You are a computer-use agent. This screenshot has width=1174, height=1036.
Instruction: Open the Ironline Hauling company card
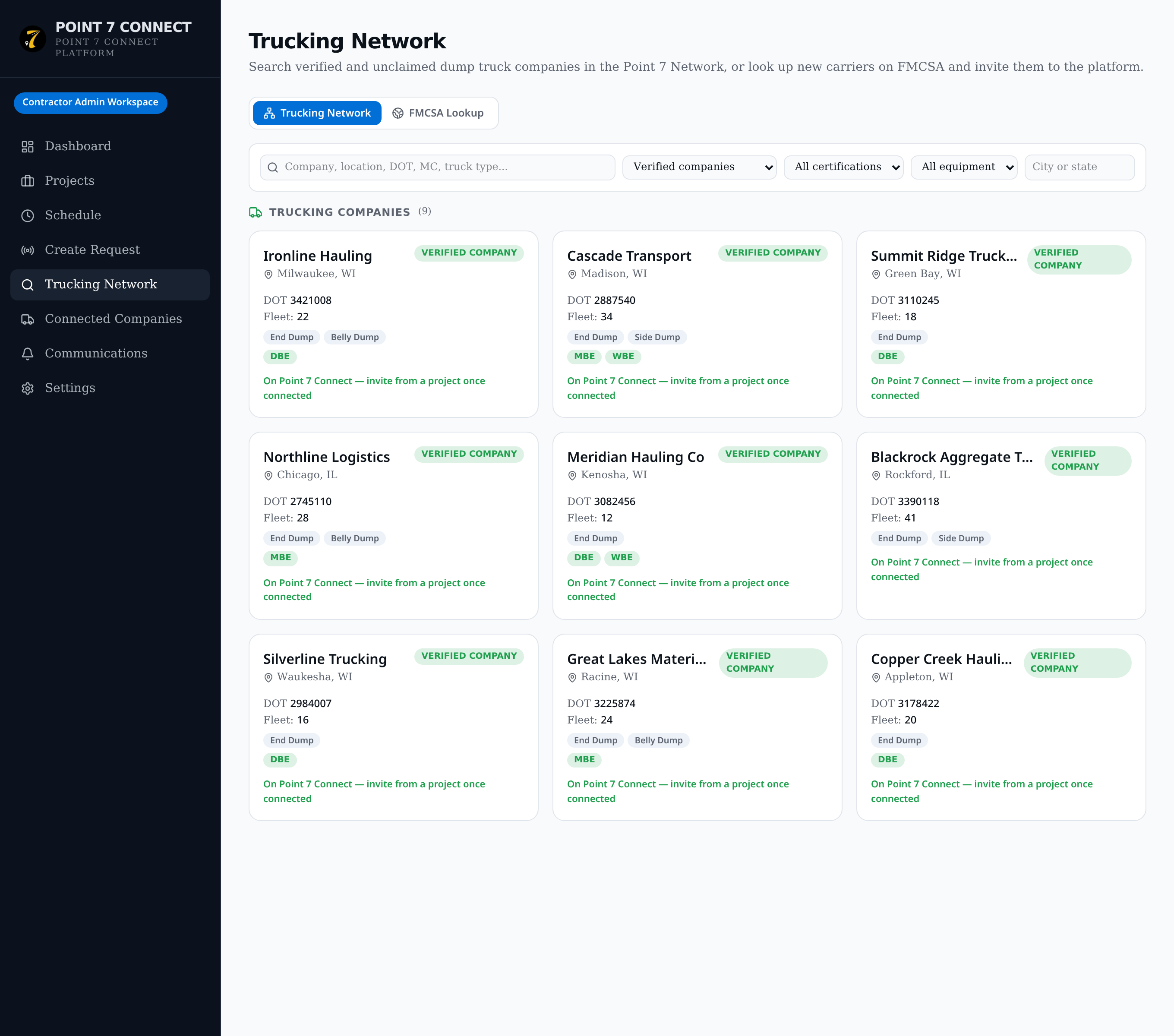point(394,325)
